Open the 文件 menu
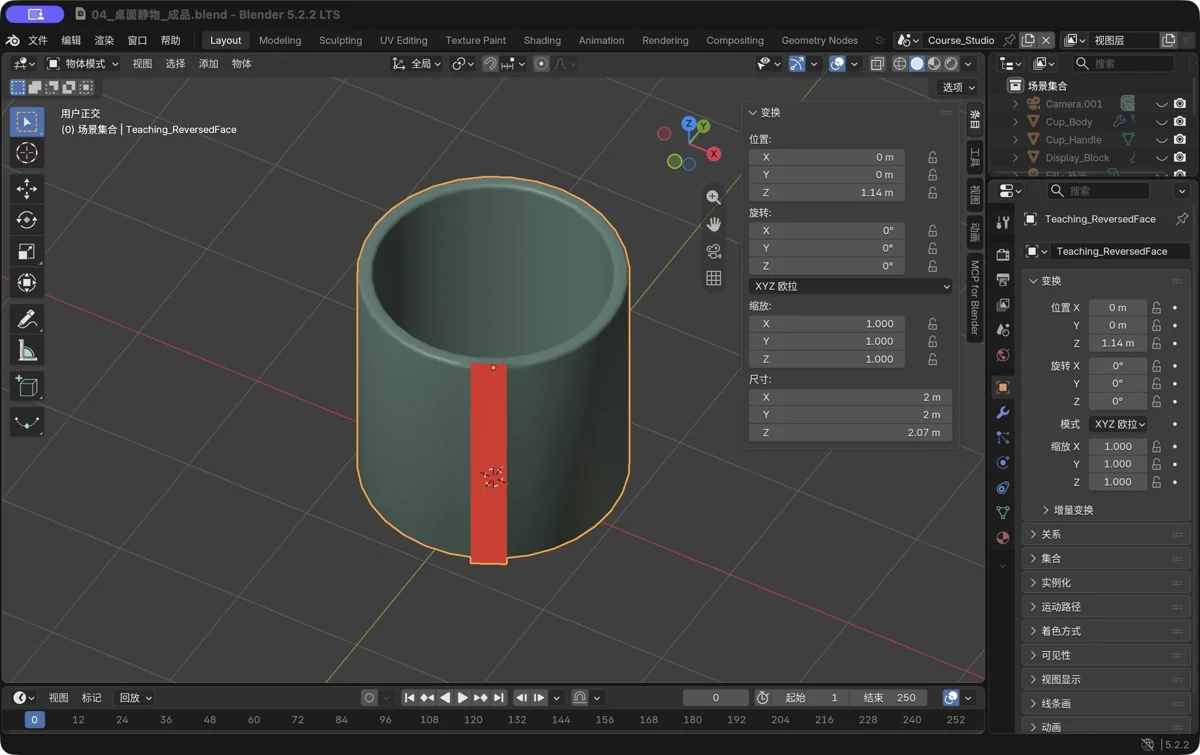 point(38,41)
